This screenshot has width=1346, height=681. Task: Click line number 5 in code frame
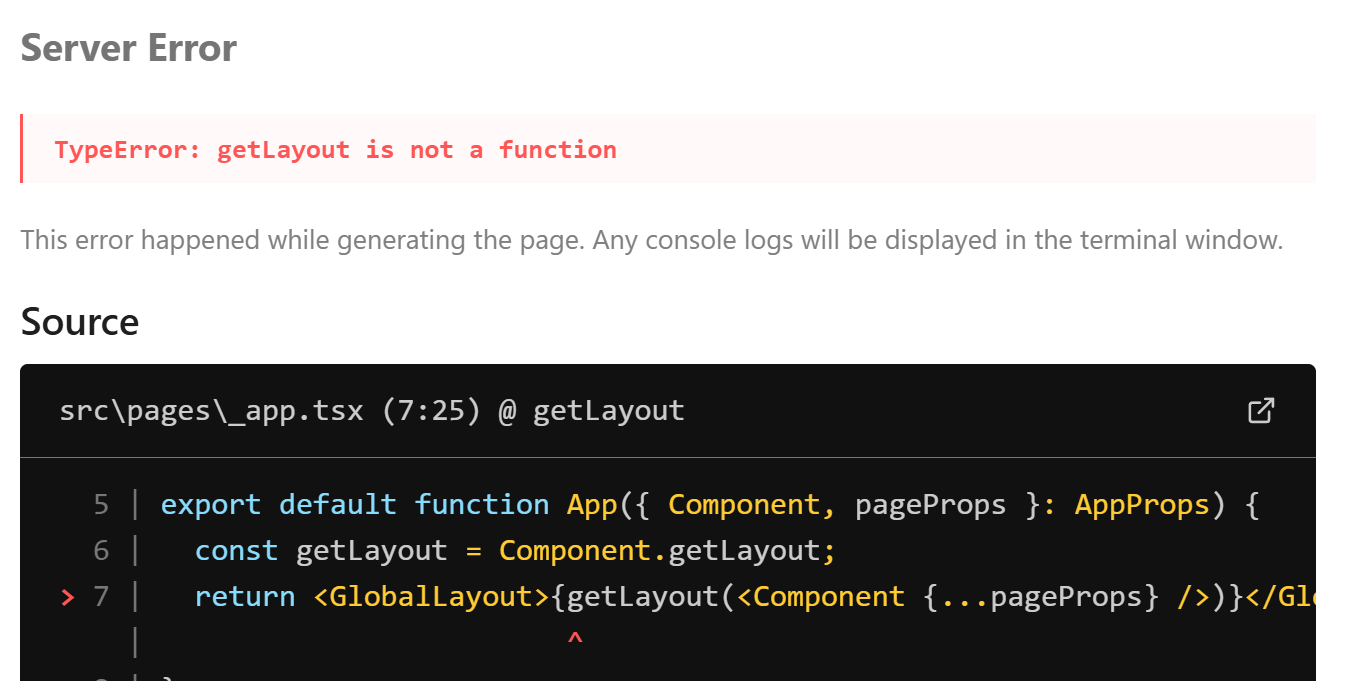(x=101, y=505)
